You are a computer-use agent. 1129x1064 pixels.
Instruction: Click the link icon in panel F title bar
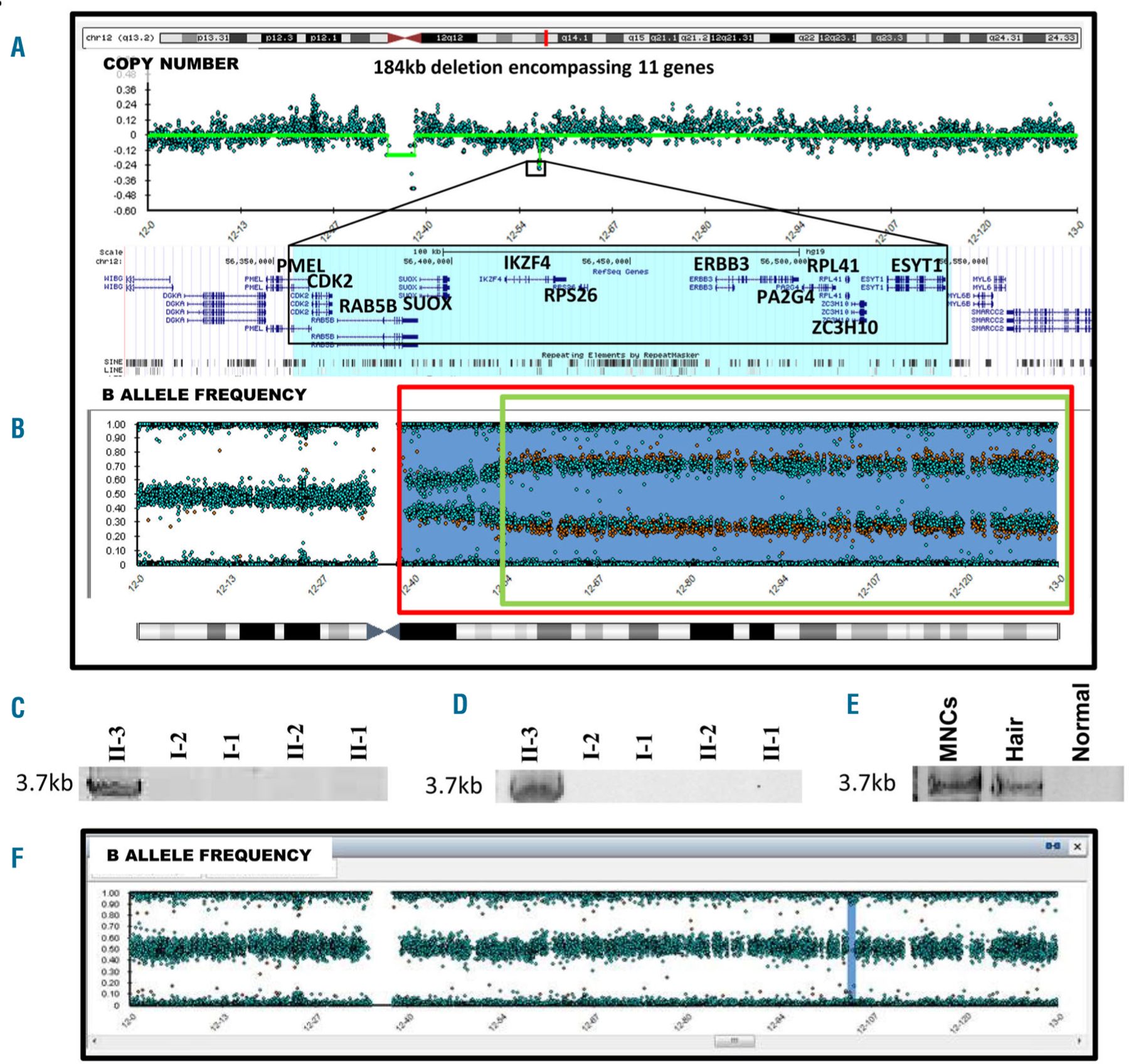pyautogui.click(x=1052, y=846)
